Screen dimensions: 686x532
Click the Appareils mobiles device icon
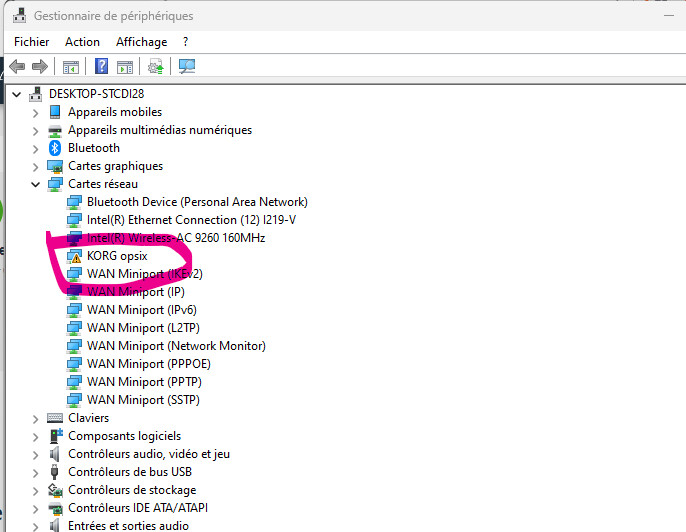tap(55, 112)
